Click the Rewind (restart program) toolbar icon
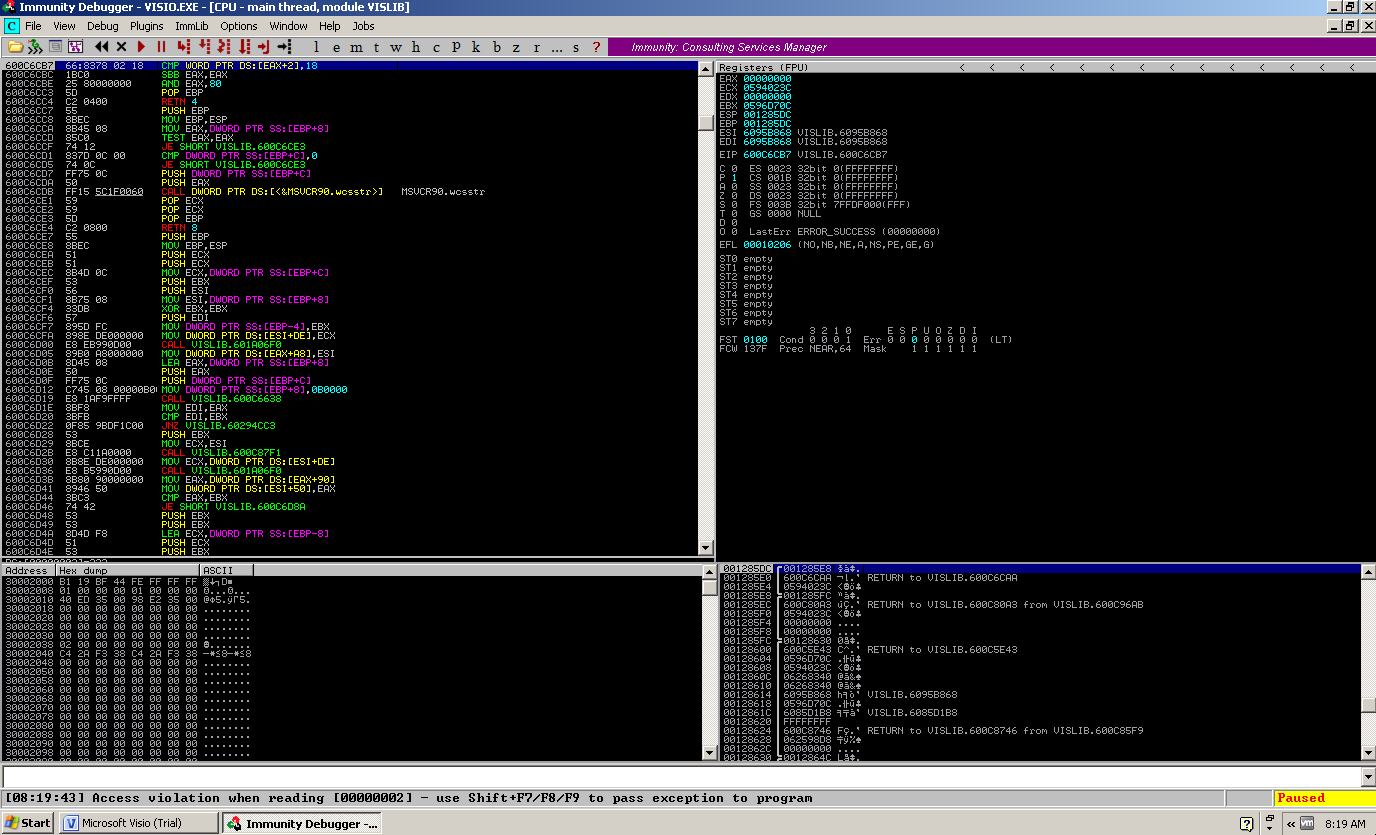The image size is (1376, 835). click(x=102, y=47)
